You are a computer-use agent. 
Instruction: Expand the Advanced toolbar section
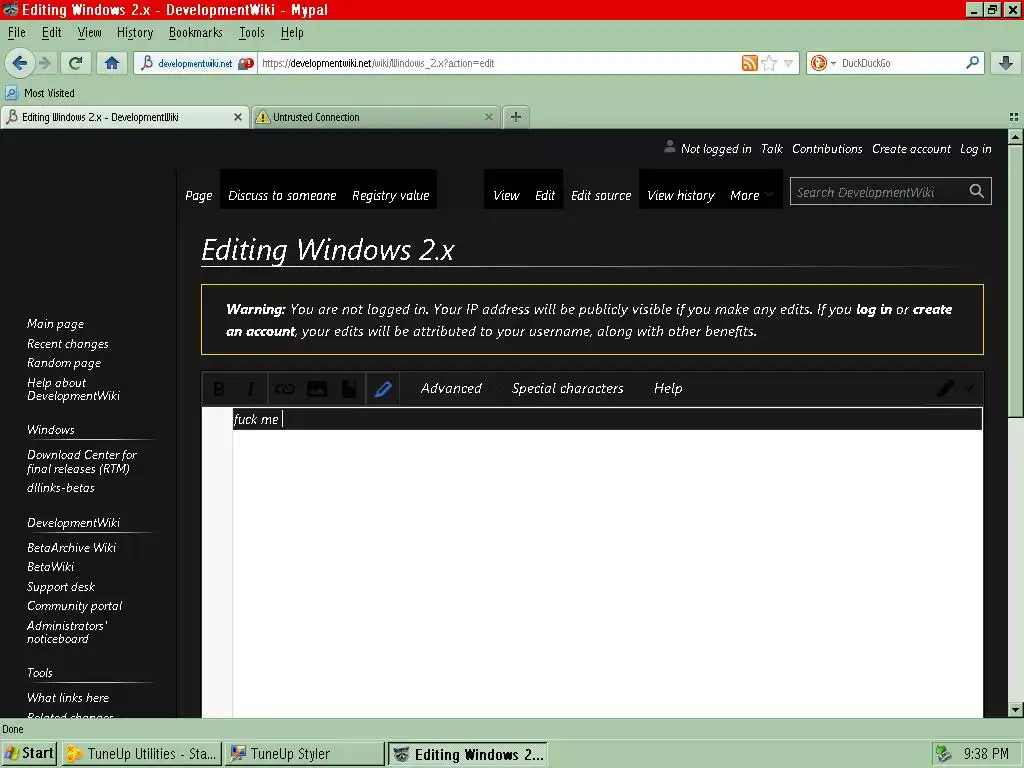coord(451,389)
